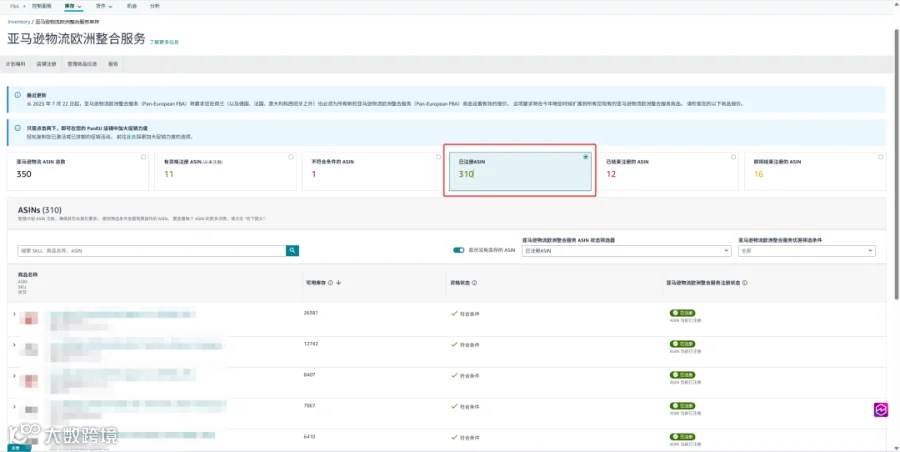Select the 350 total ASIN summary card
Viewport: 900px width, 452px height.
(77, 171)
